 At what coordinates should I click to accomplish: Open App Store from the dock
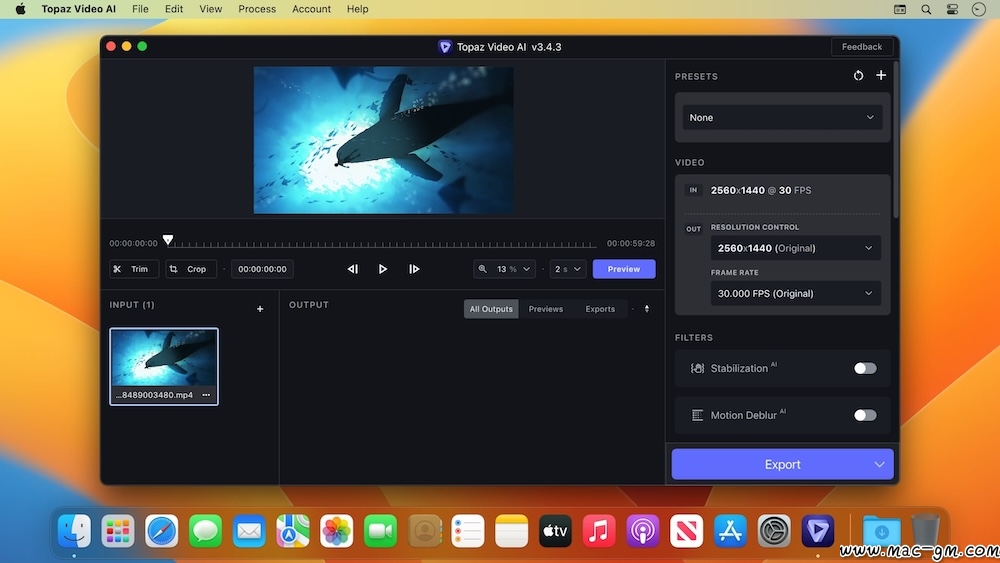point(730,530)
